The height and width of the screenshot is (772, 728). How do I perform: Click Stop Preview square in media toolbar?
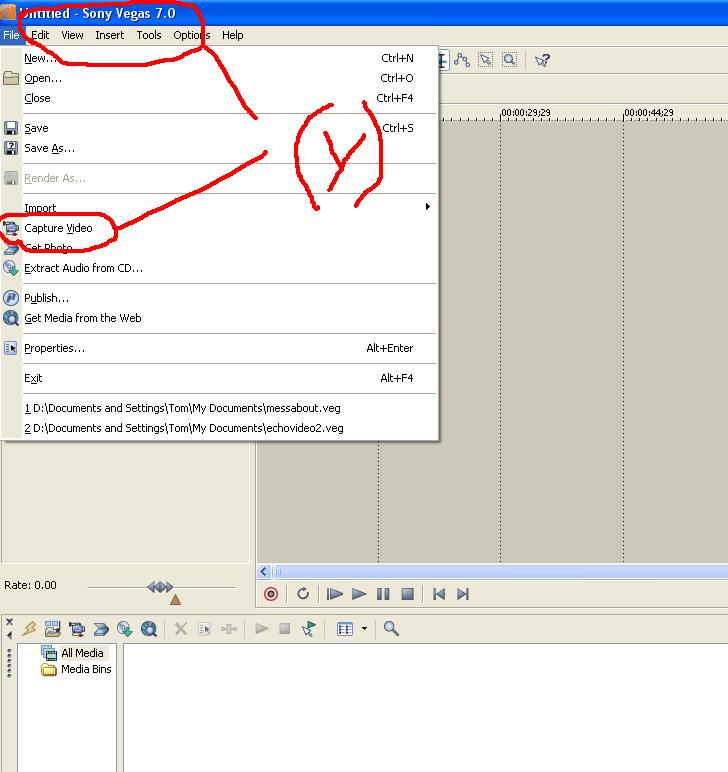coord(285,629)
